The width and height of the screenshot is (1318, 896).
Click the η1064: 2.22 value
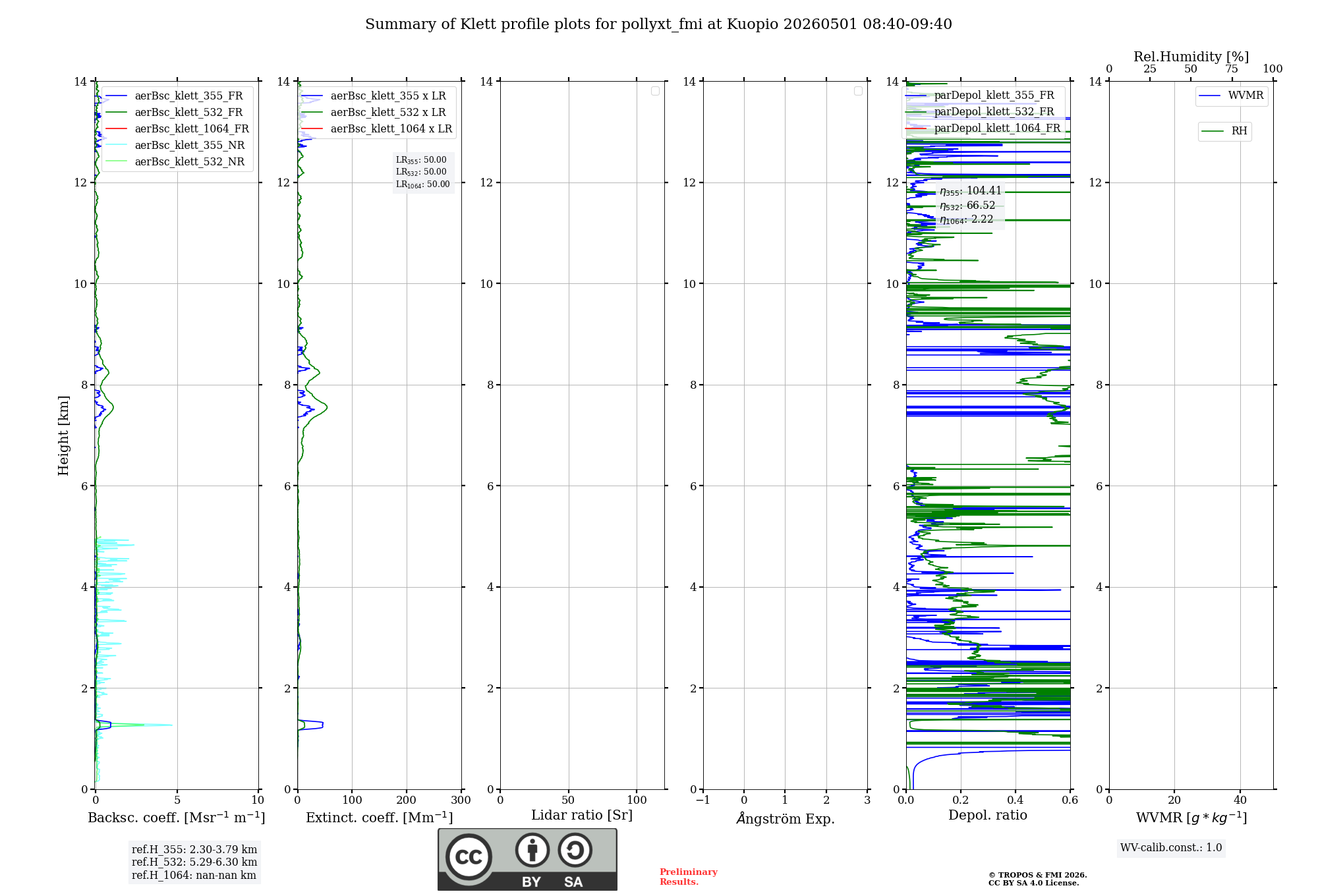pyautogui.click(x=966, y=220)
